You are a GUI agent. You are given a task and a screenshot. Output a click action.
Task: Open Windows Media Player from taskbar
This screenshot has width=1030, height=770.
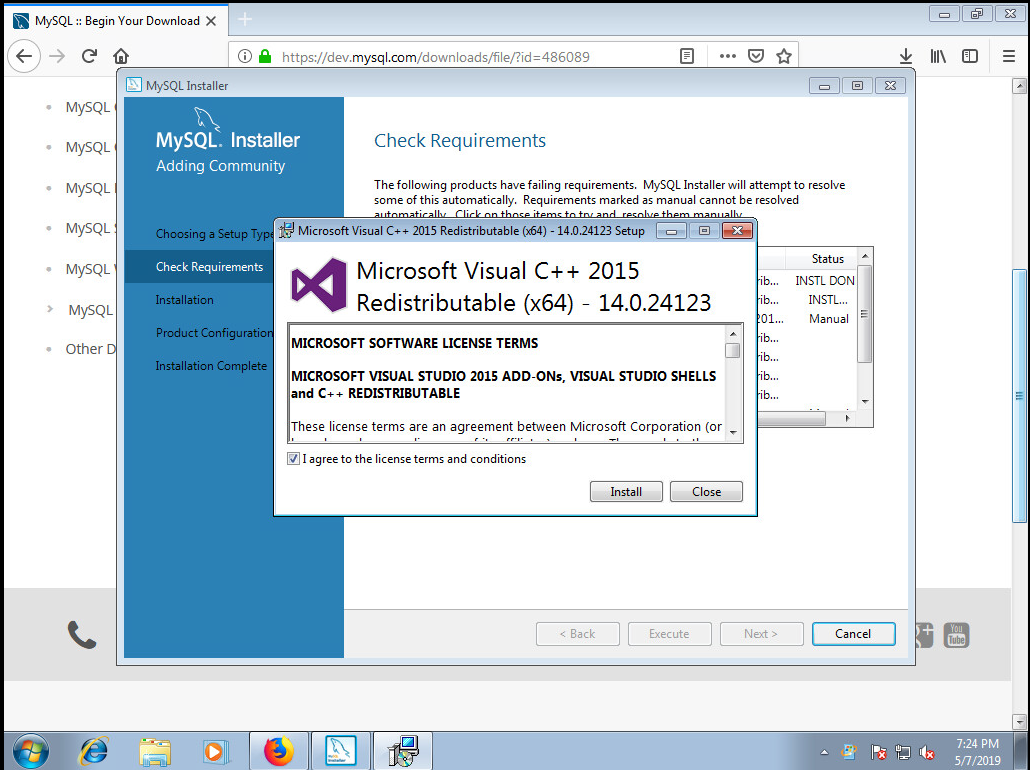point(215,751)
